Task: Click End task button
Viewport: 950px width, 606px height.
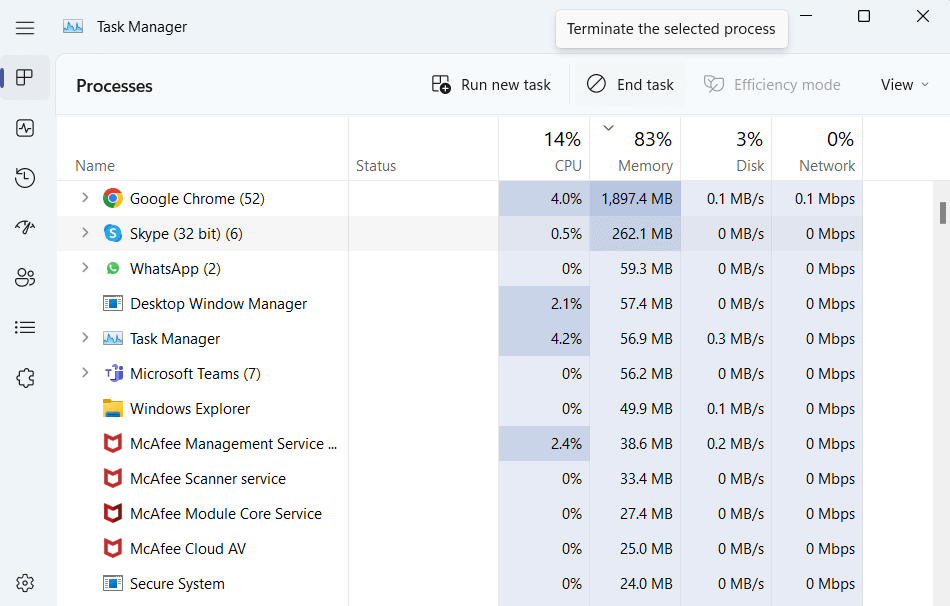Action: tap(630, 84)
